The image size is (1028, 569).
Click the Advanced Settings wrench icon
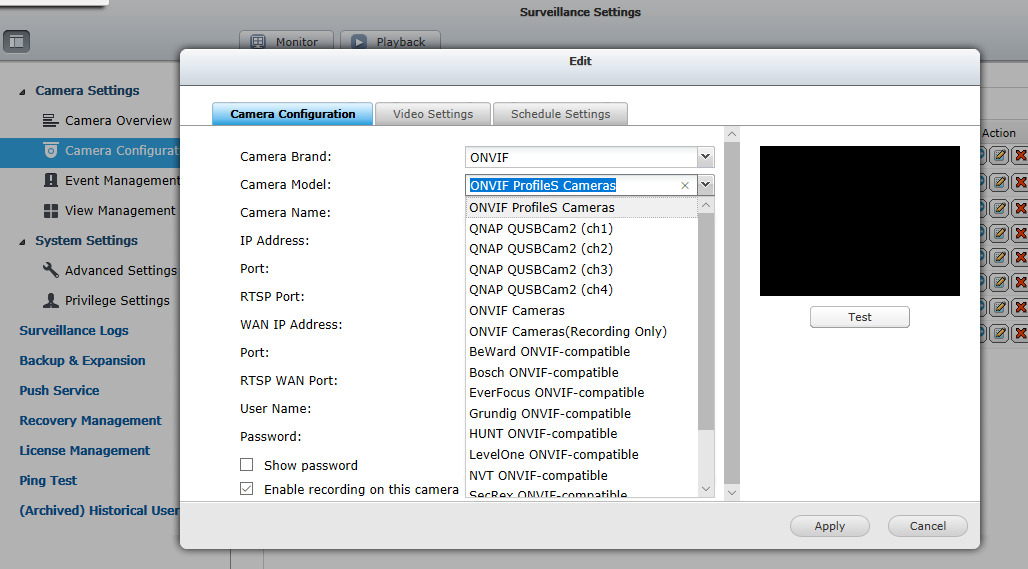click(50, 270)
